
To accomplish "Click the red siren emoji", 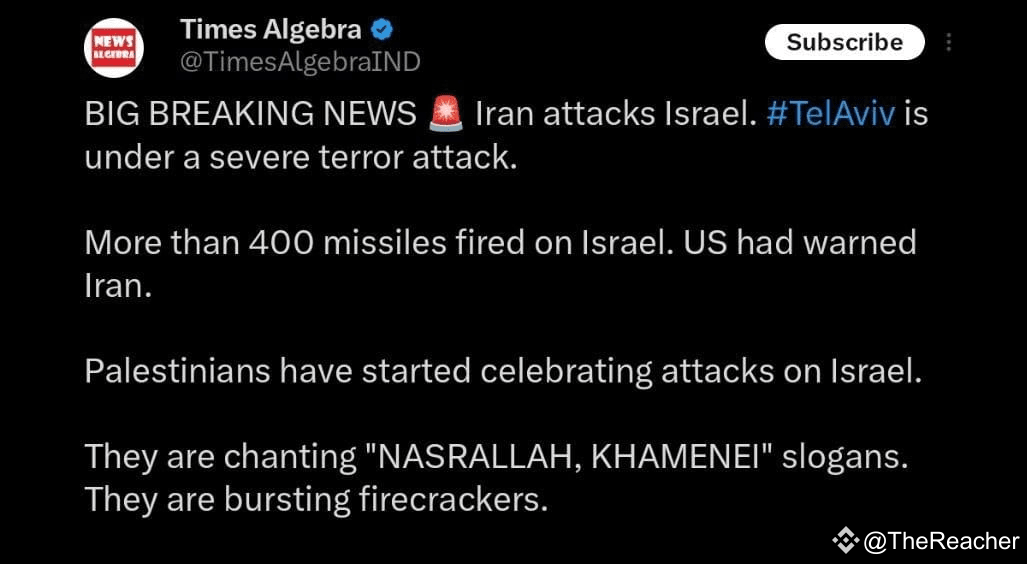I will pyautogui.click(x=445, y=114).
